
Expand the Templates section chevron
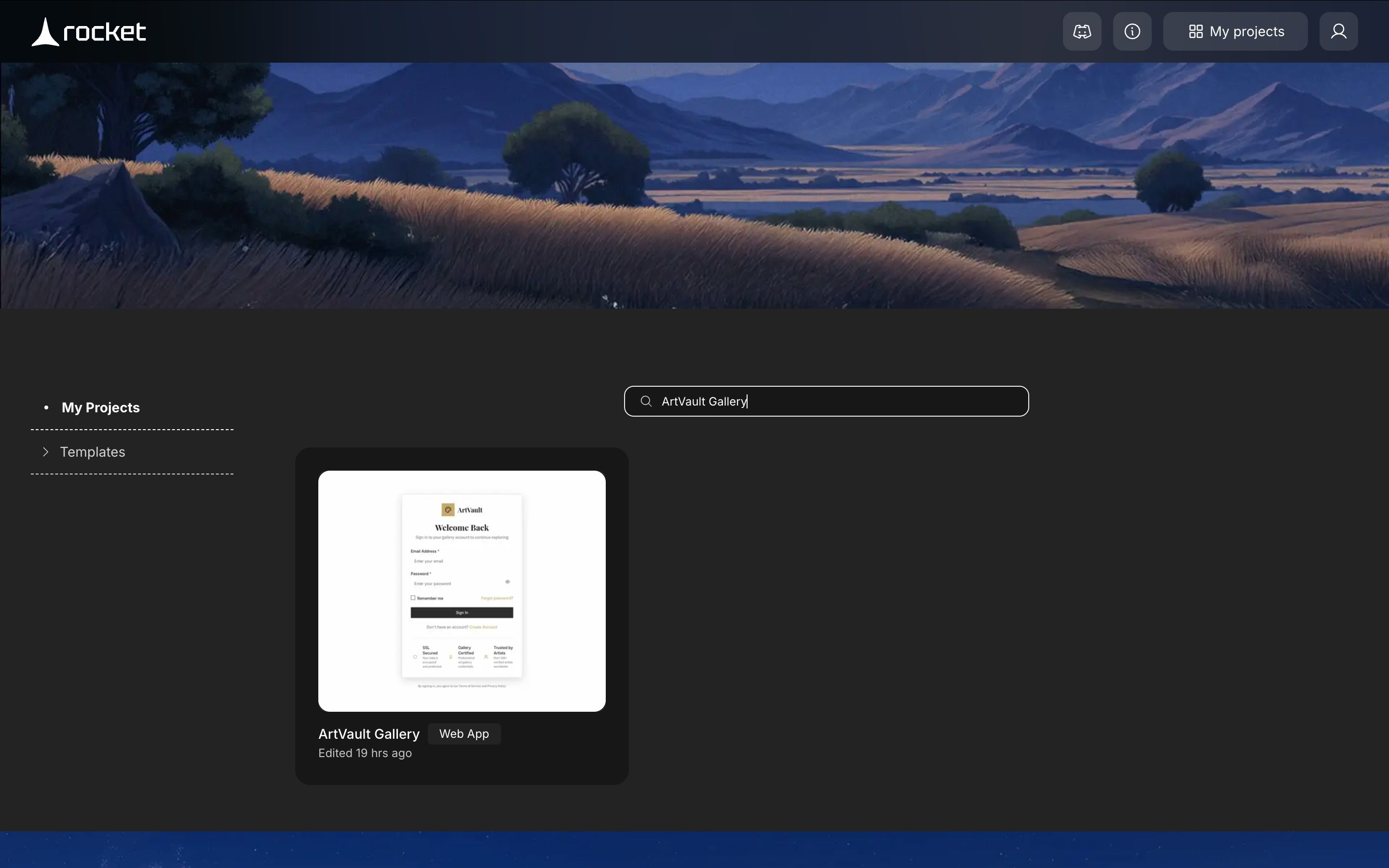coord(45,452)
